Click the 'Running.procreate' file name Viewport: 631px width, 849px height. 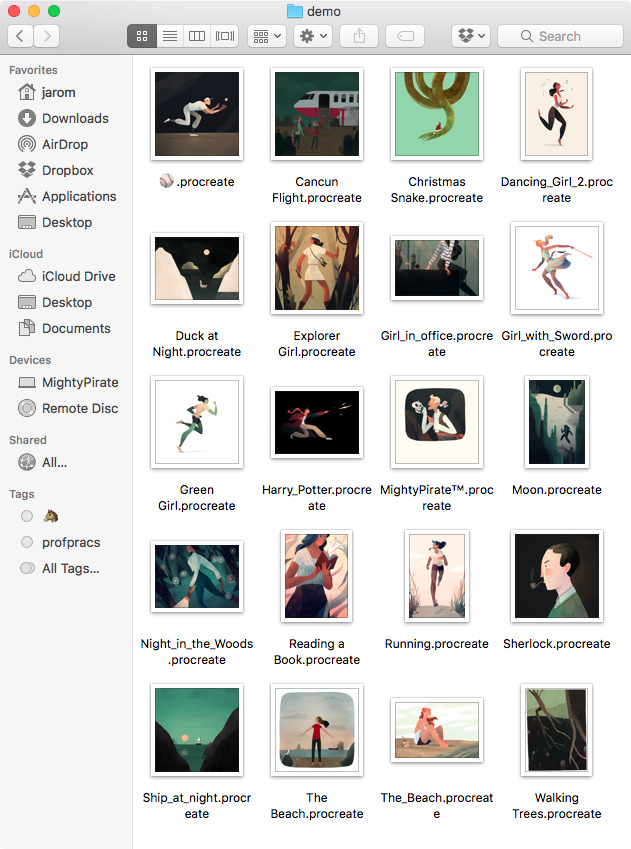tap(437, 644)
